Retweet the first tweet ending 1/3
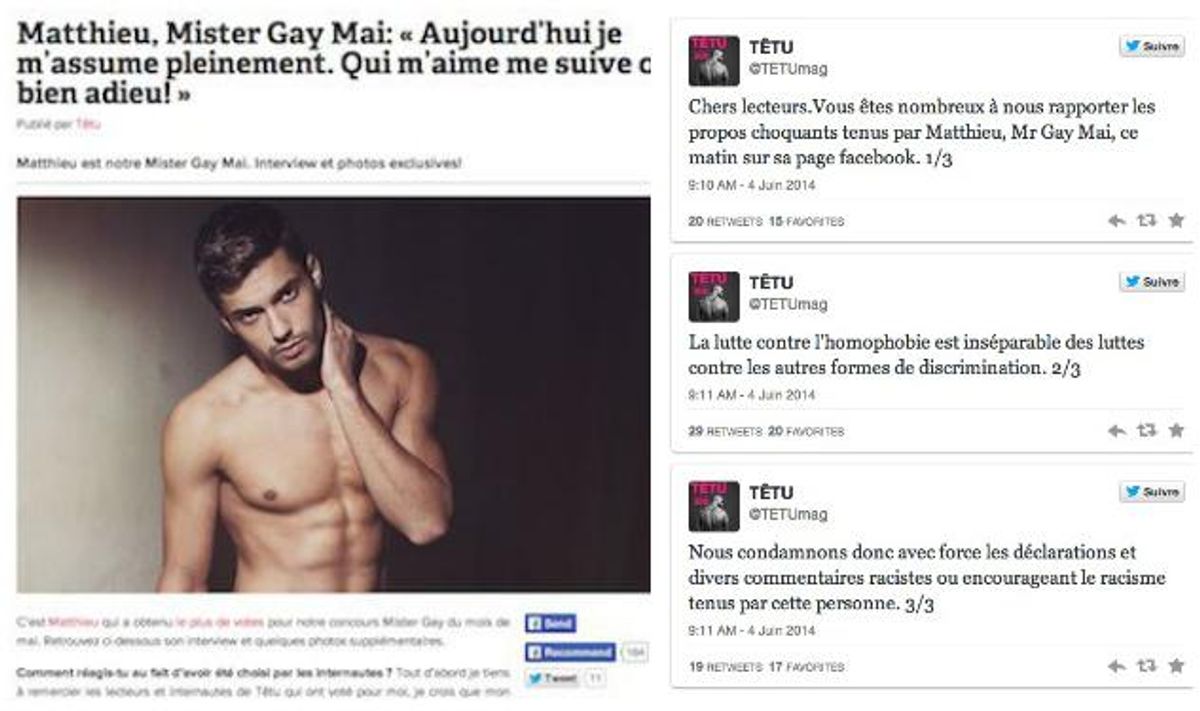This screenshot has height=711, width=1200. (x=1147, y=221)
